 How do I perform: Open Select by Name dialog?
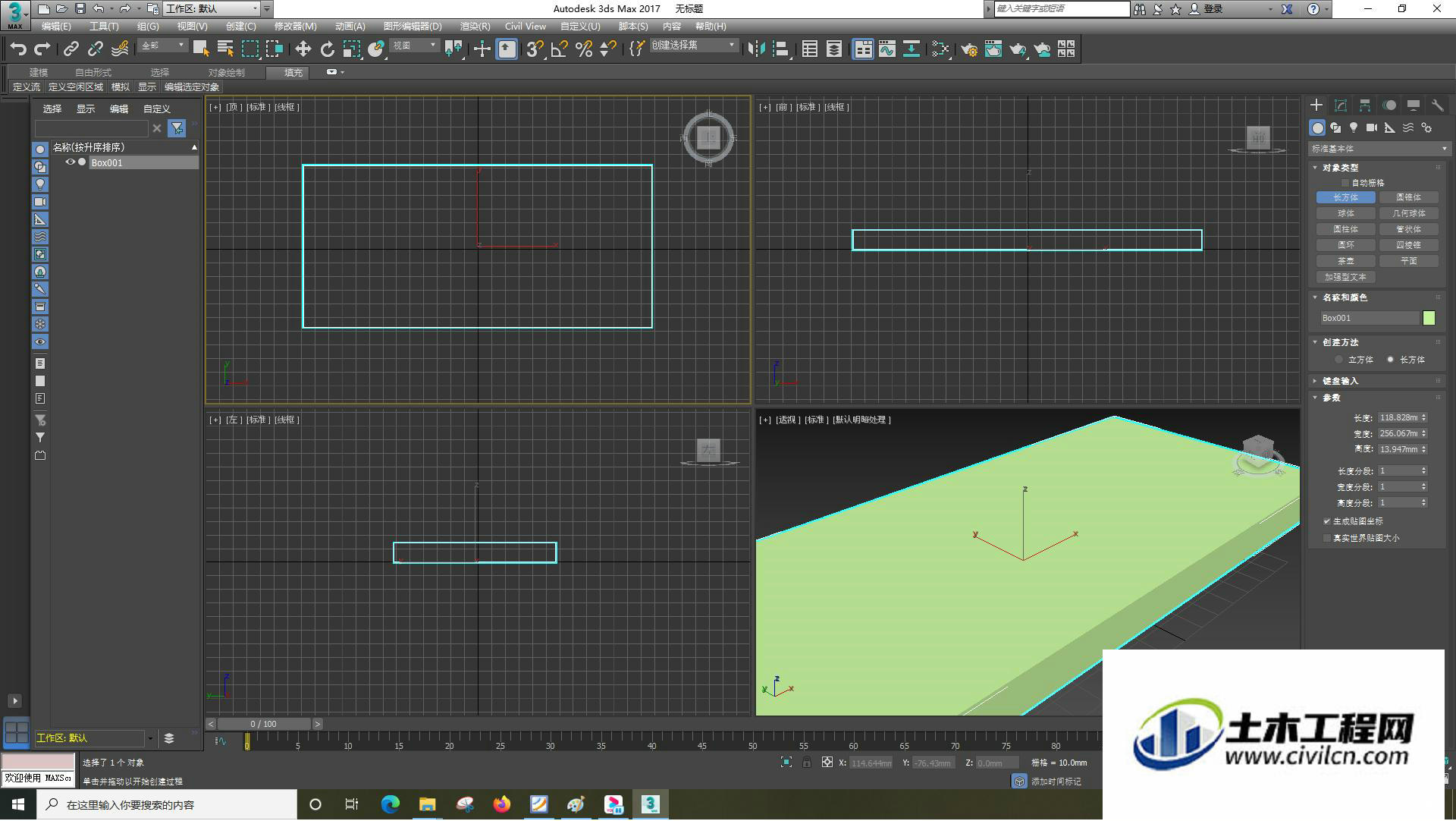225,49
